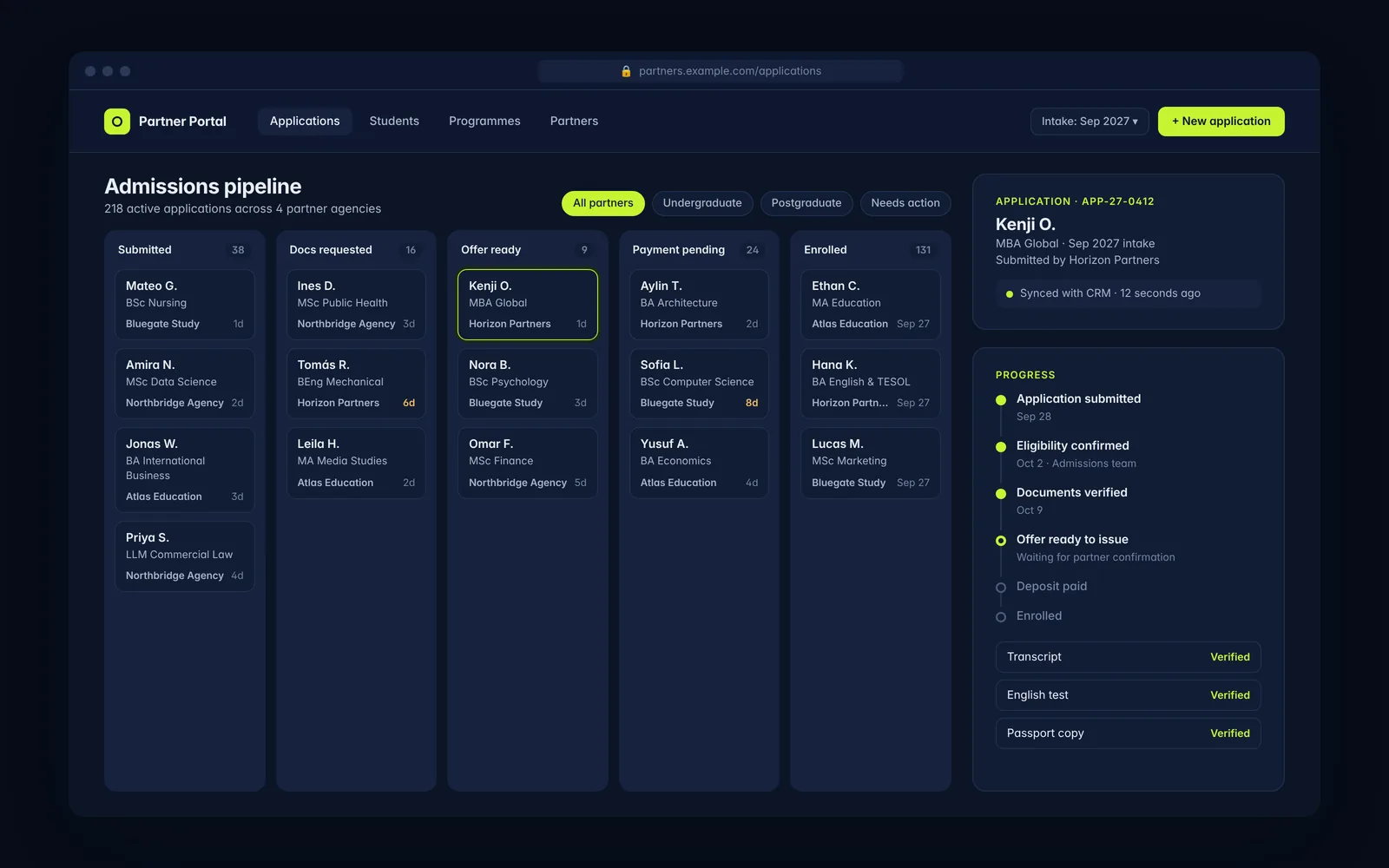Select Aylin T. BA Architecture card

pos(699,305)
